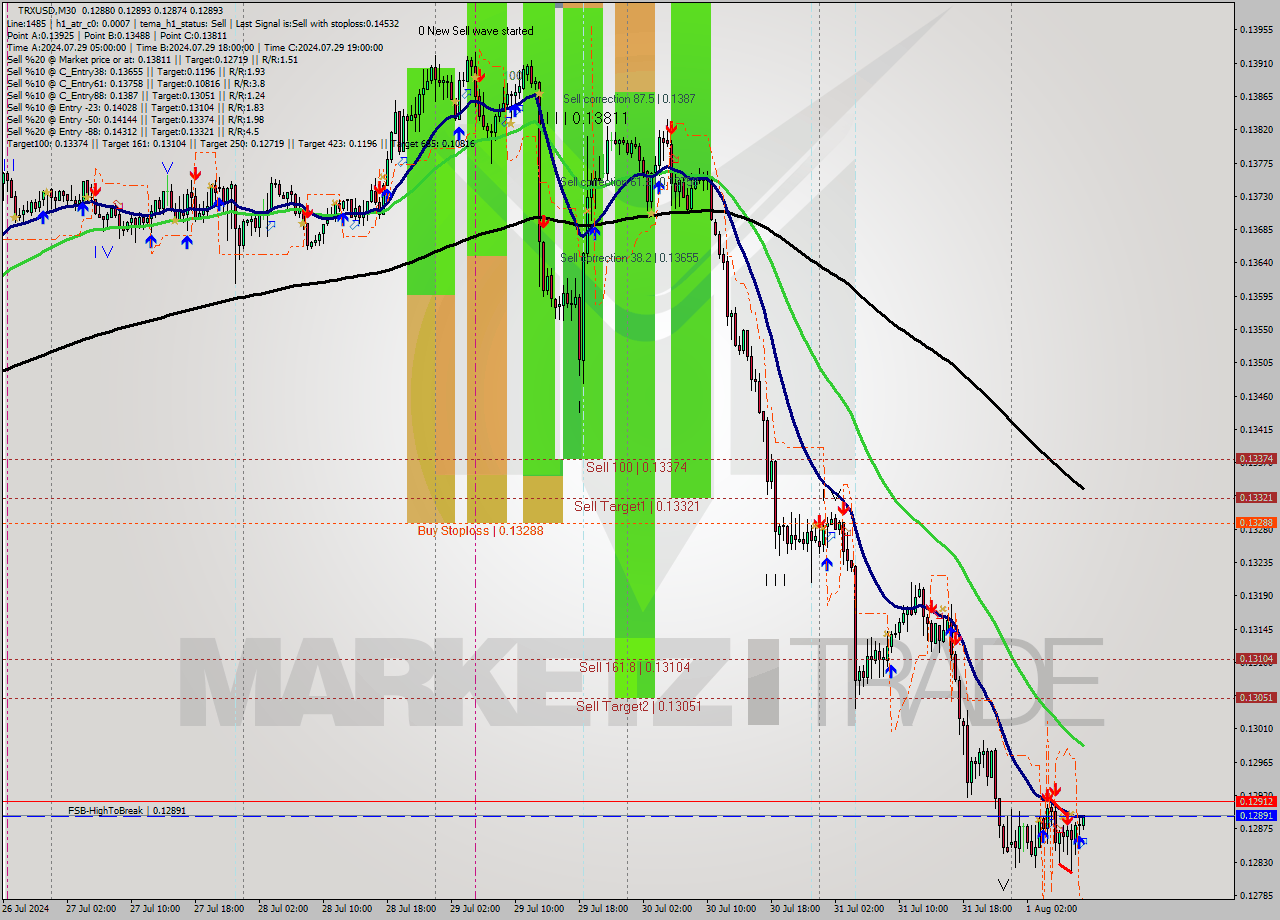Image resolution: width=1280 pixels, height=920 pixels.
Task: Select the 'Buy Stoploss | 0.13288' label
Action: pos(480,531)
